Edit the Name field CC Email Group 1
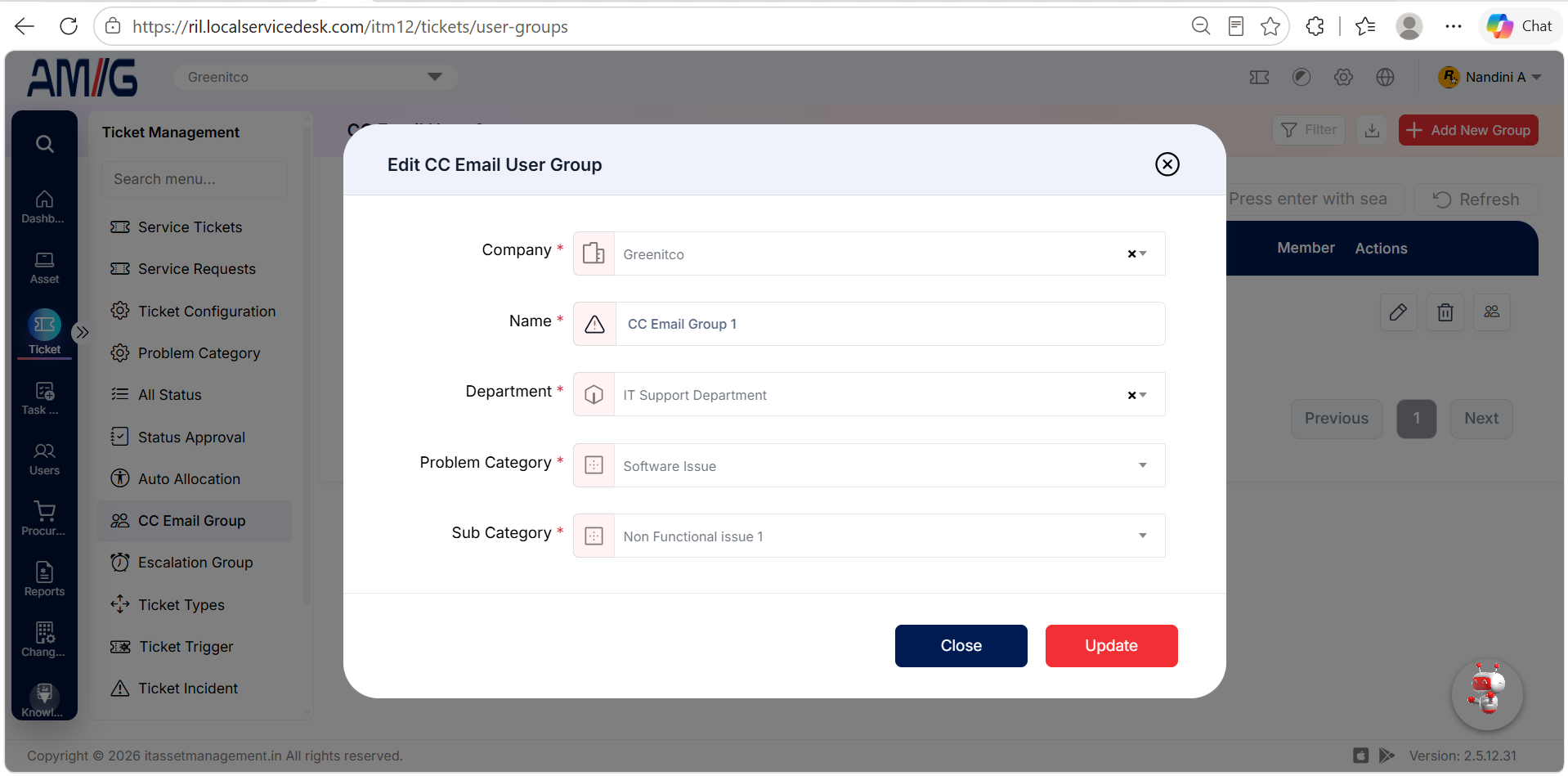 pos(889,324)
